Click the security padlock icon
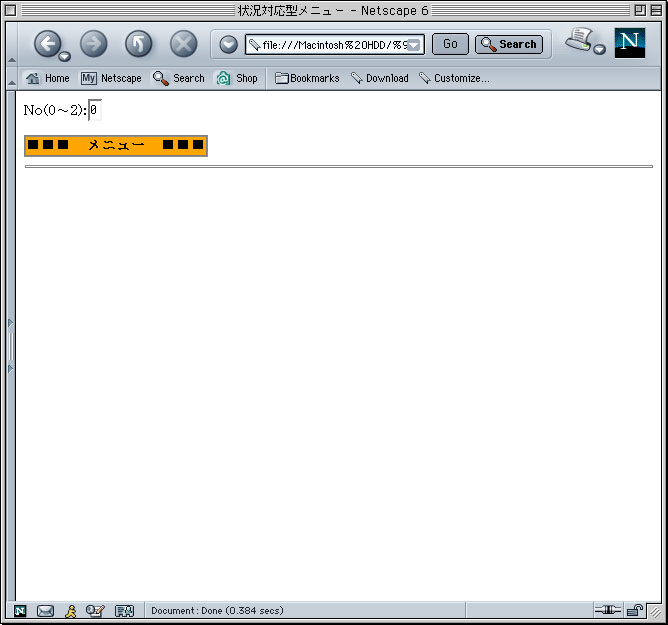The image size is (668, 625). point(635,611)
